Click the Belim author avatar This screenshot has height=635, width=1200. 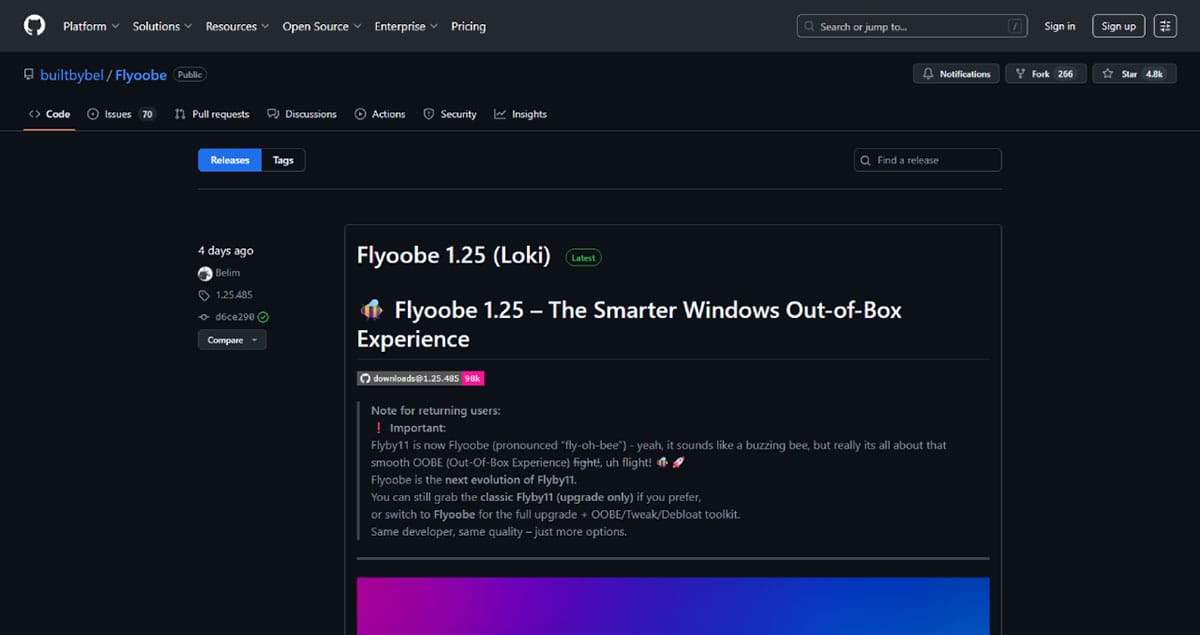(205, 273)
